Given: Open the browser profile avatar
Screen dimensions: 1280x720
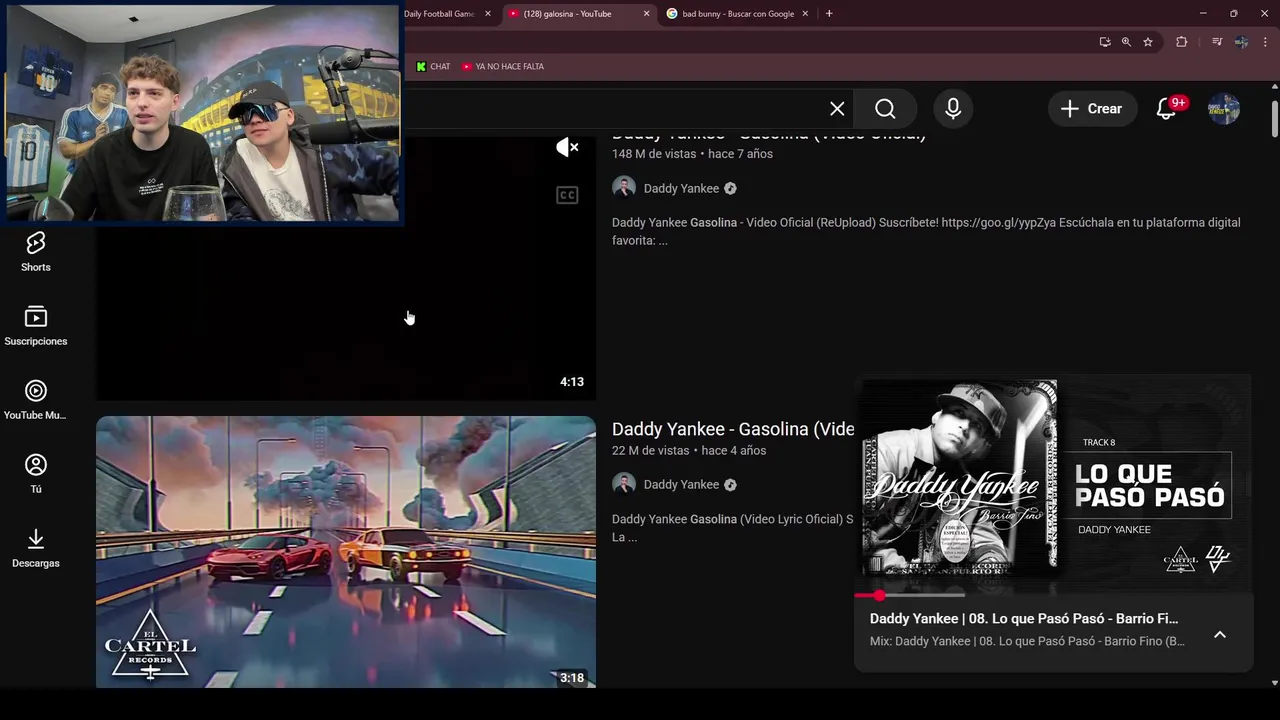Looking at the screenshot, I should [x=1241, y=42].
